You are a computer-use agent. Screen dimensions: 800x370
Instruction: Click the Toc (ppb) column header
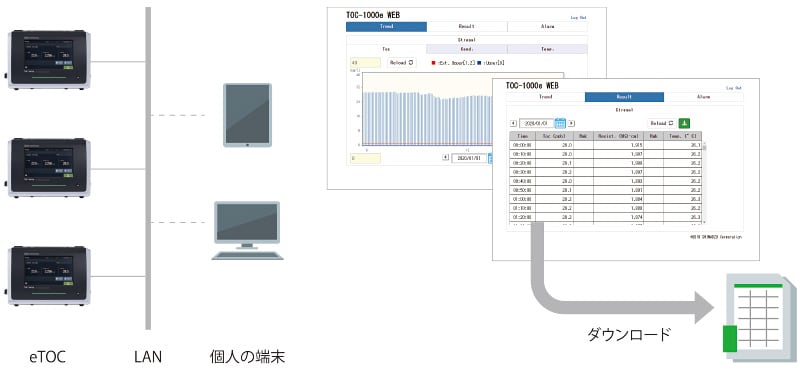[x=555, y=136]
